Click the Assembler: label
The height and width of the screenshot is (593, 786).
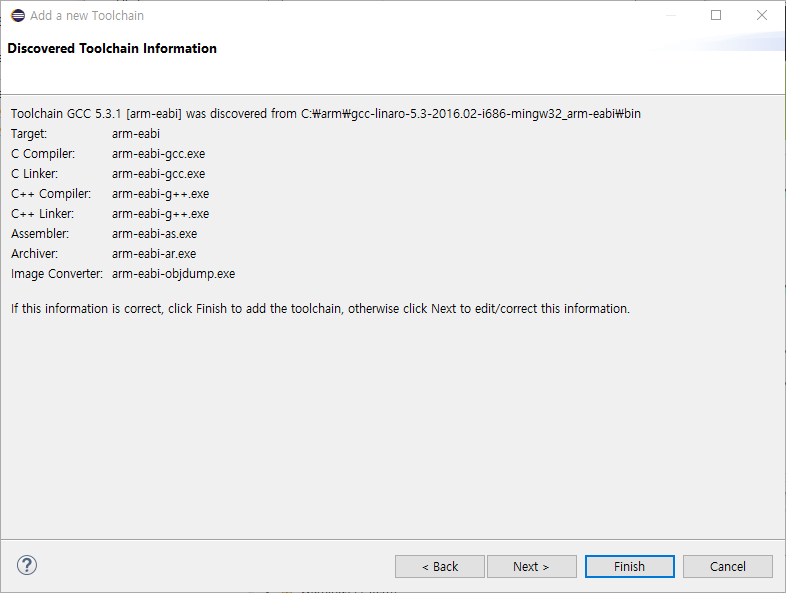(x=40, y=234)
